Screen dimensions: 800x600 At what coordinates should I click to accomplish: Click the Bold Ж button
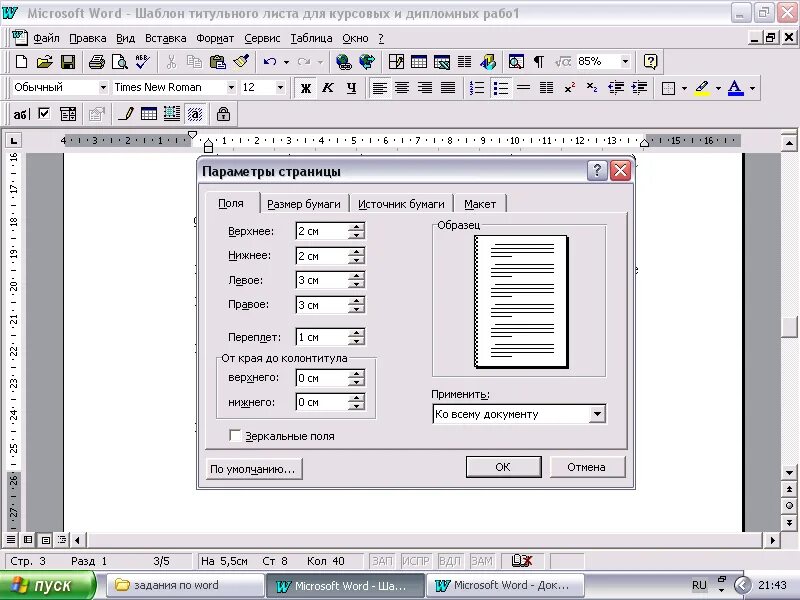click(306, 88)
